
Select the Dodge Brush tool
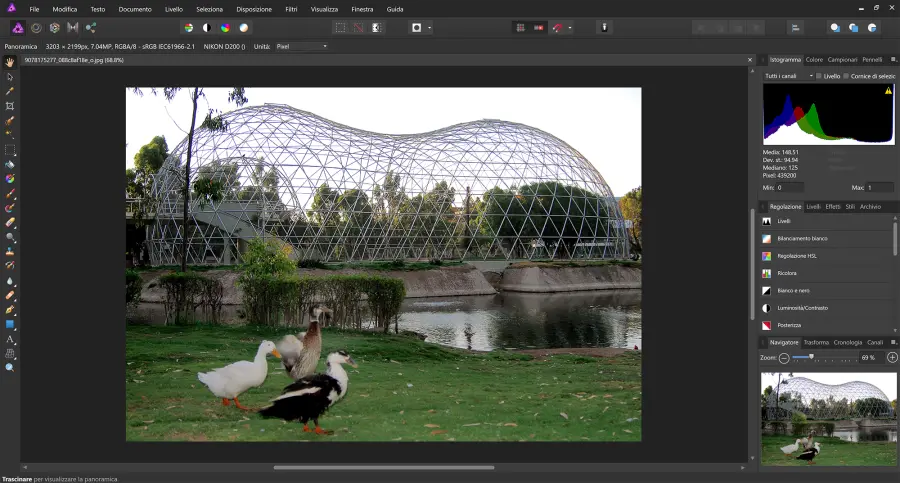pyautogui.click(x=10, y=237)
